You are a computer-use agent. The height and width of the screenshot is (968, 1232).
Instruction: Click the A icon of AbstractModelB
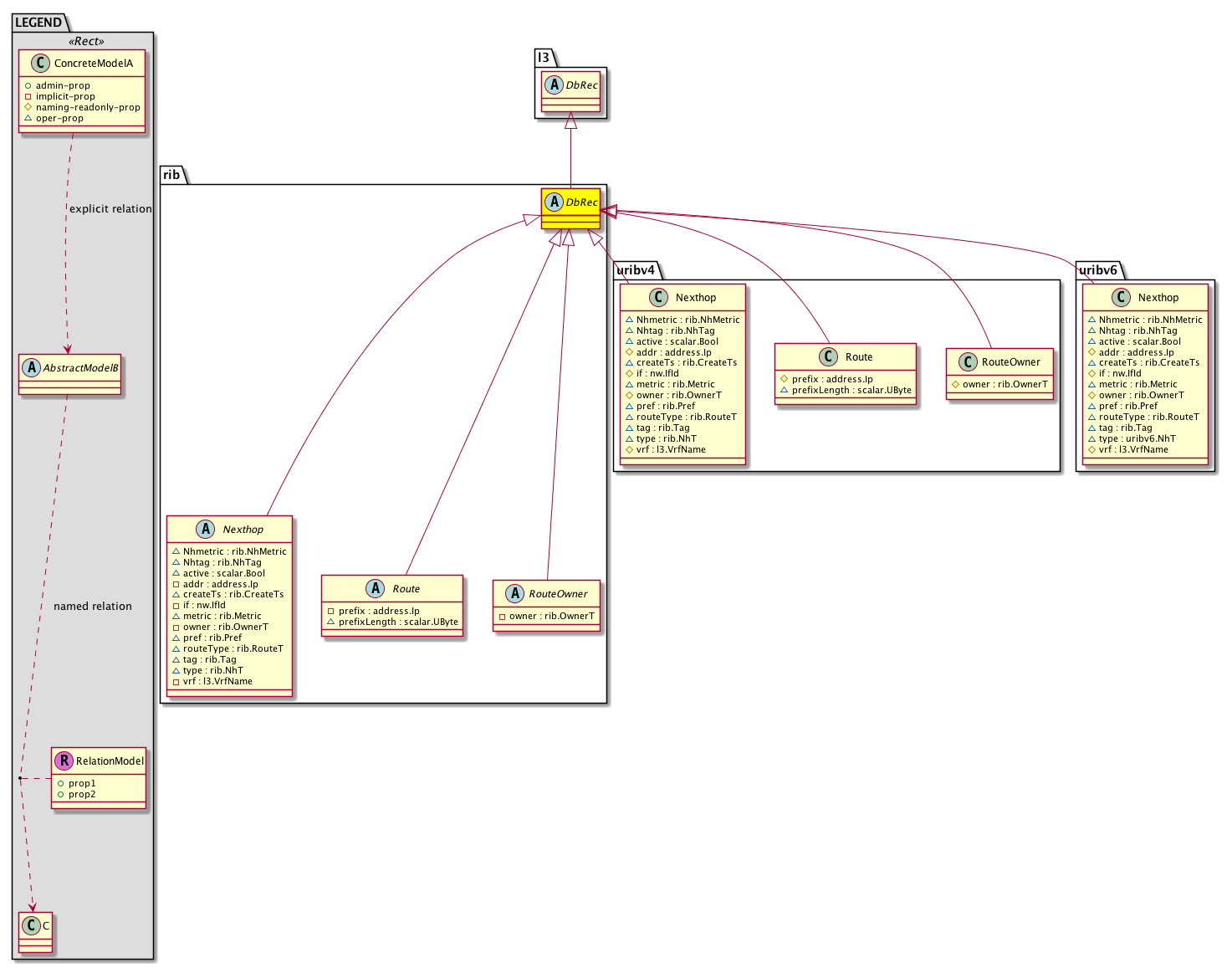coord(32,368)
